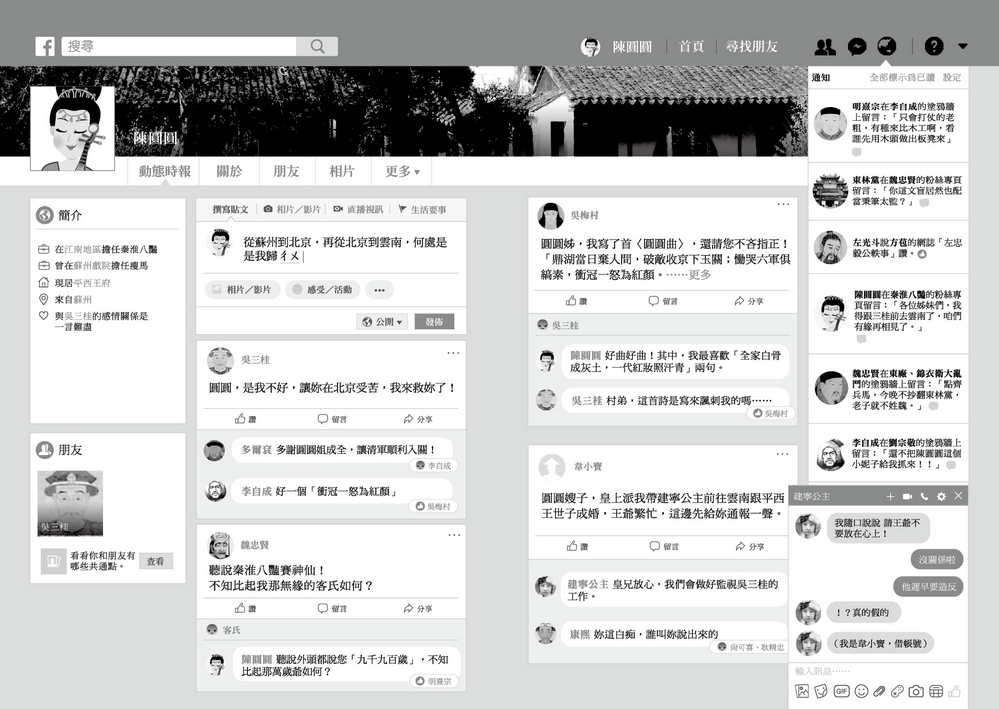The width and height of the screenshot is (999, 709).
Task: Click 陳圓圓 profile picture
Action: click(x=73, y=129)
